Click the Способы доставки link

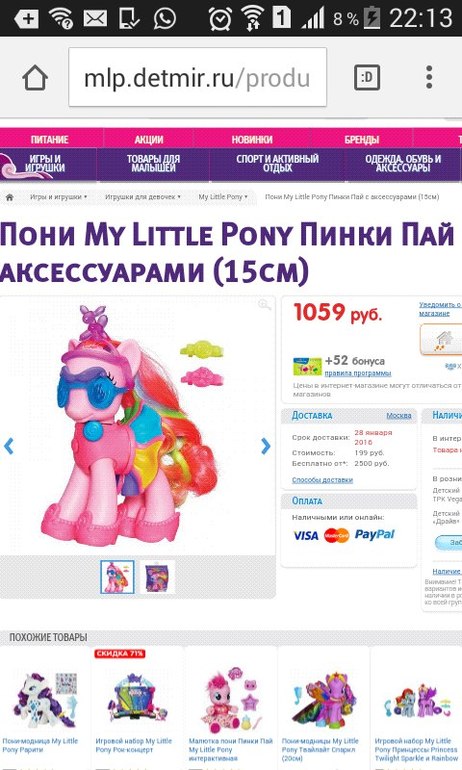[x=322, y=480]
